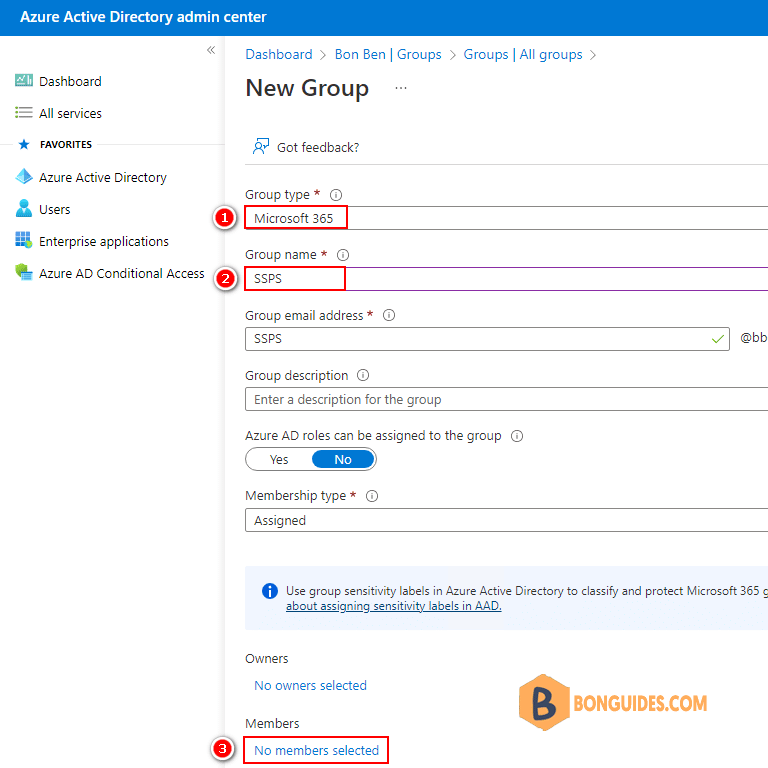Click the FAVORITES section label
This screenshot has width=768, height=768.
66,144
